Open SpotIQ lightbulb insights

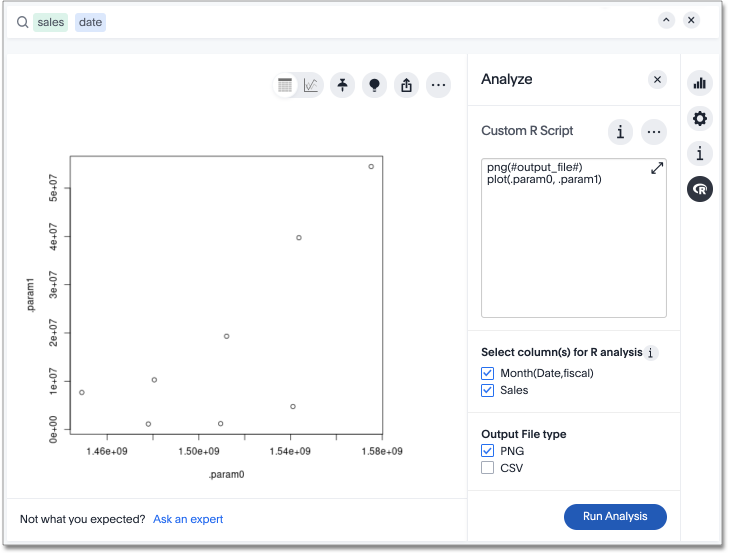tap(375, 86)
